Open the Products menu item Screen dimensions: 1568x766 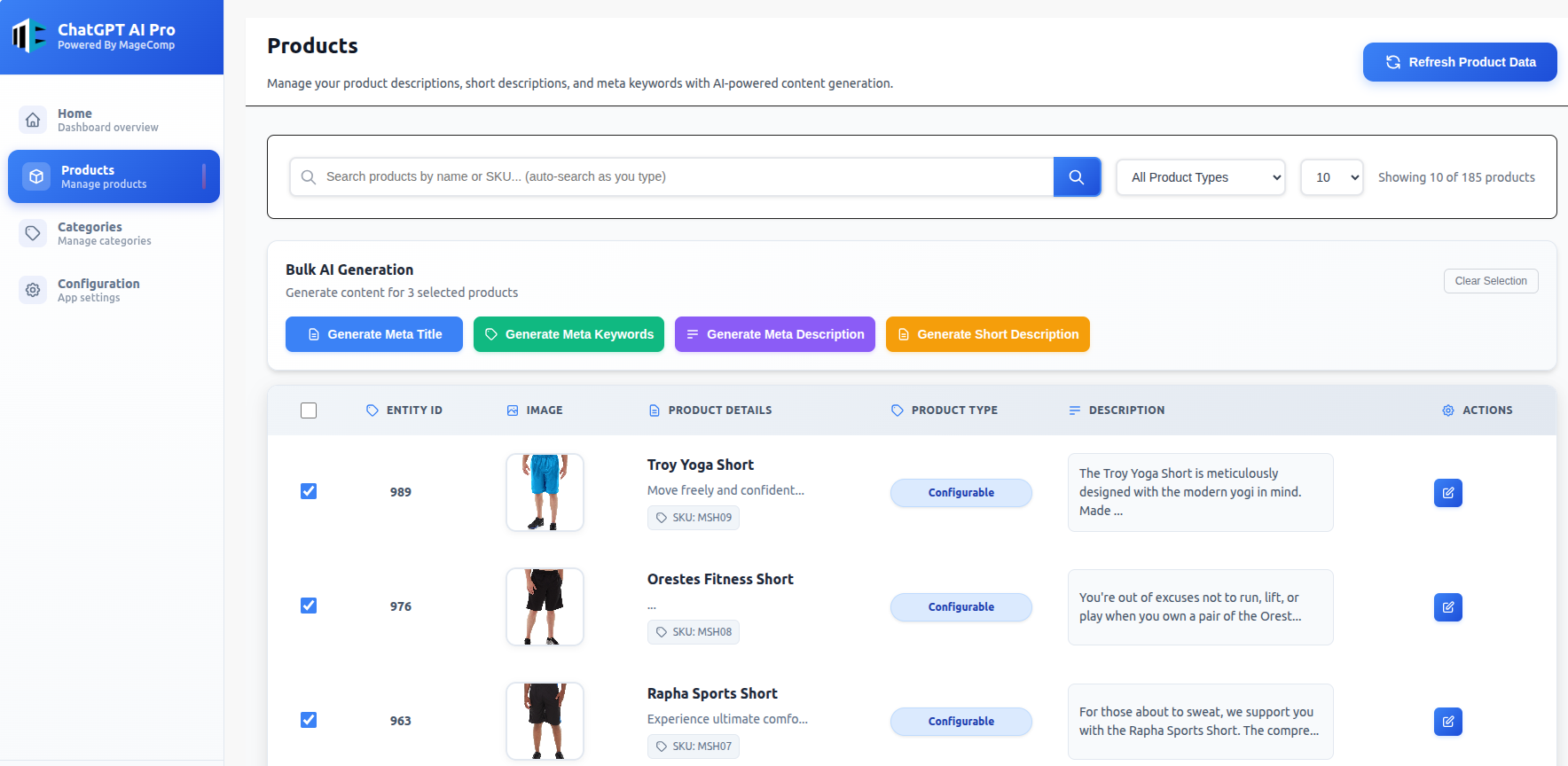pos(114,176)
